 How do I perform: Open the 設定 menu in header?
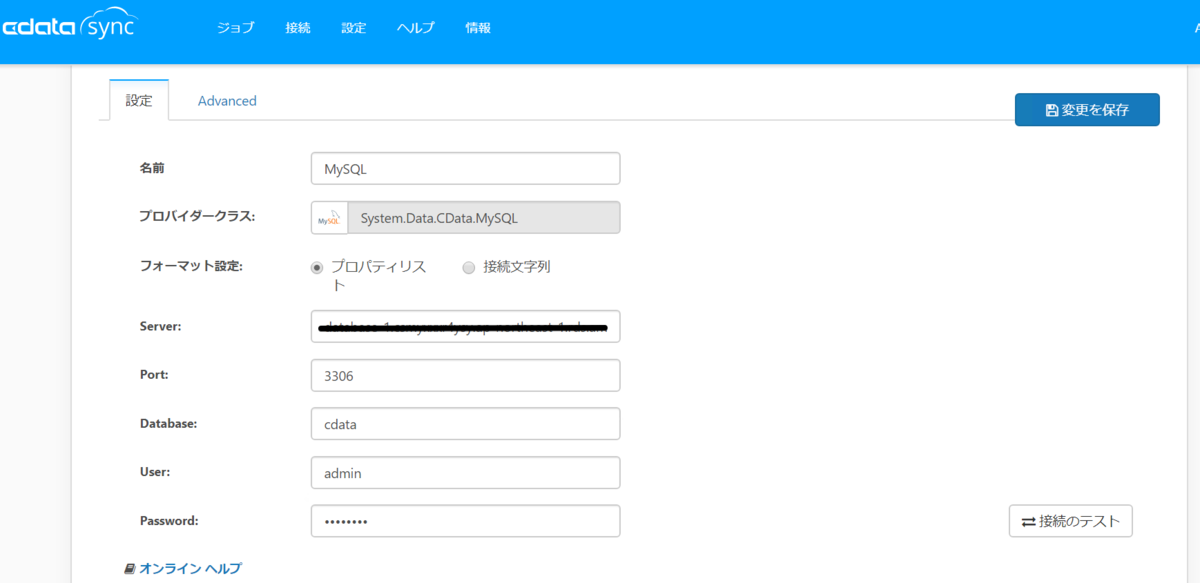(354, 28)
